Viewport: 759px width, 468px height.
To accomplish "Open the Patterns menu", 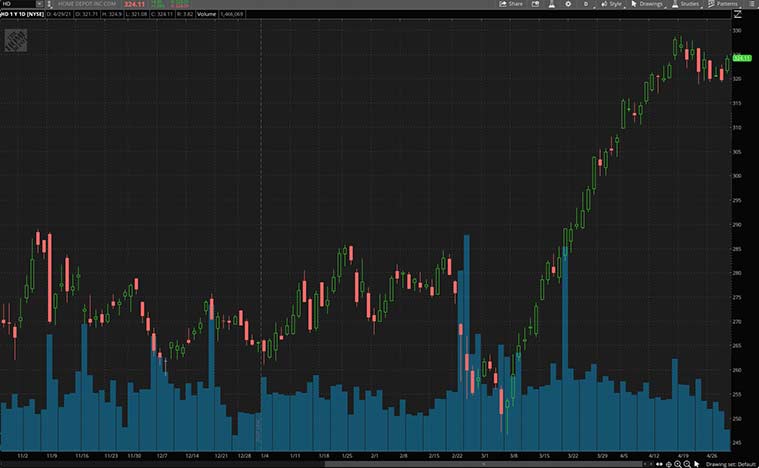I will 723,4.
